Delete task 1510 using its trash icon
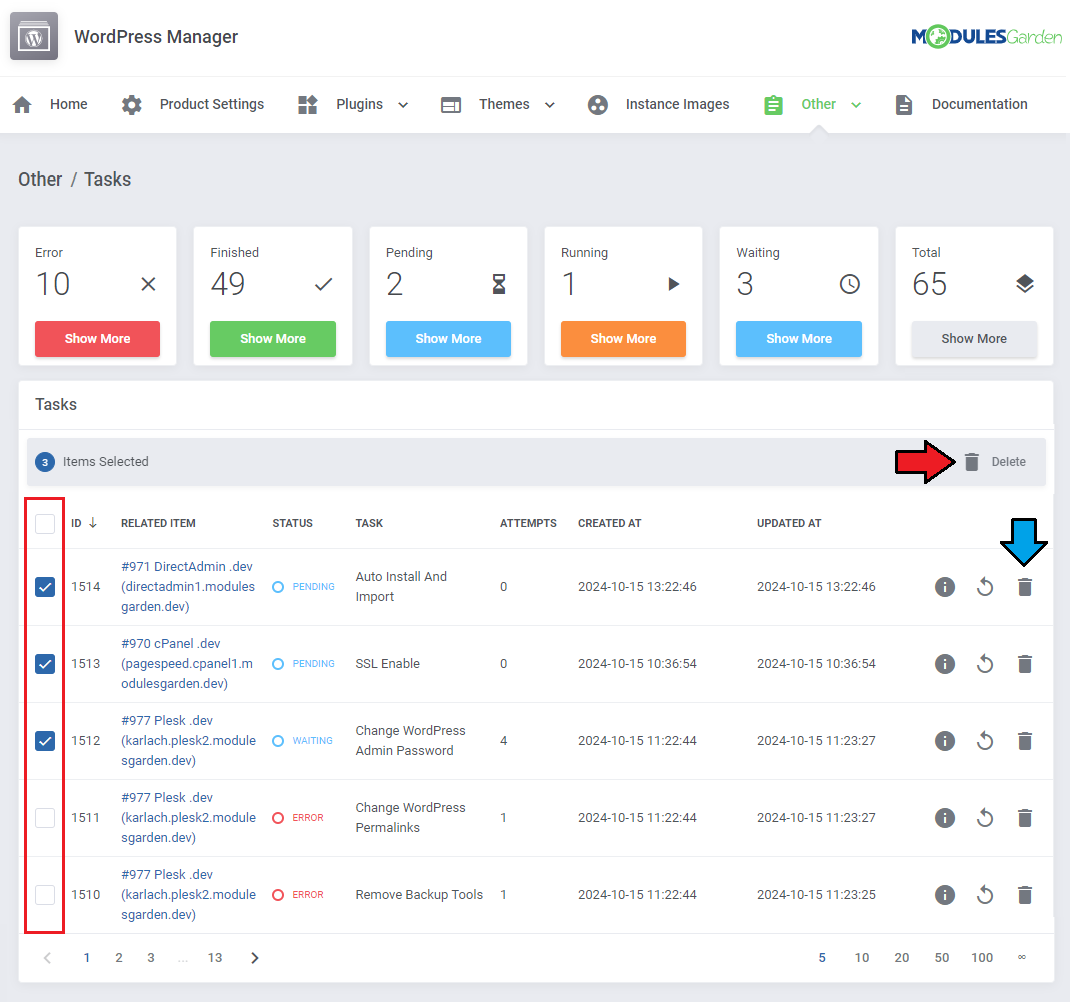Screen dimensions: 1070x1002 1025,895
